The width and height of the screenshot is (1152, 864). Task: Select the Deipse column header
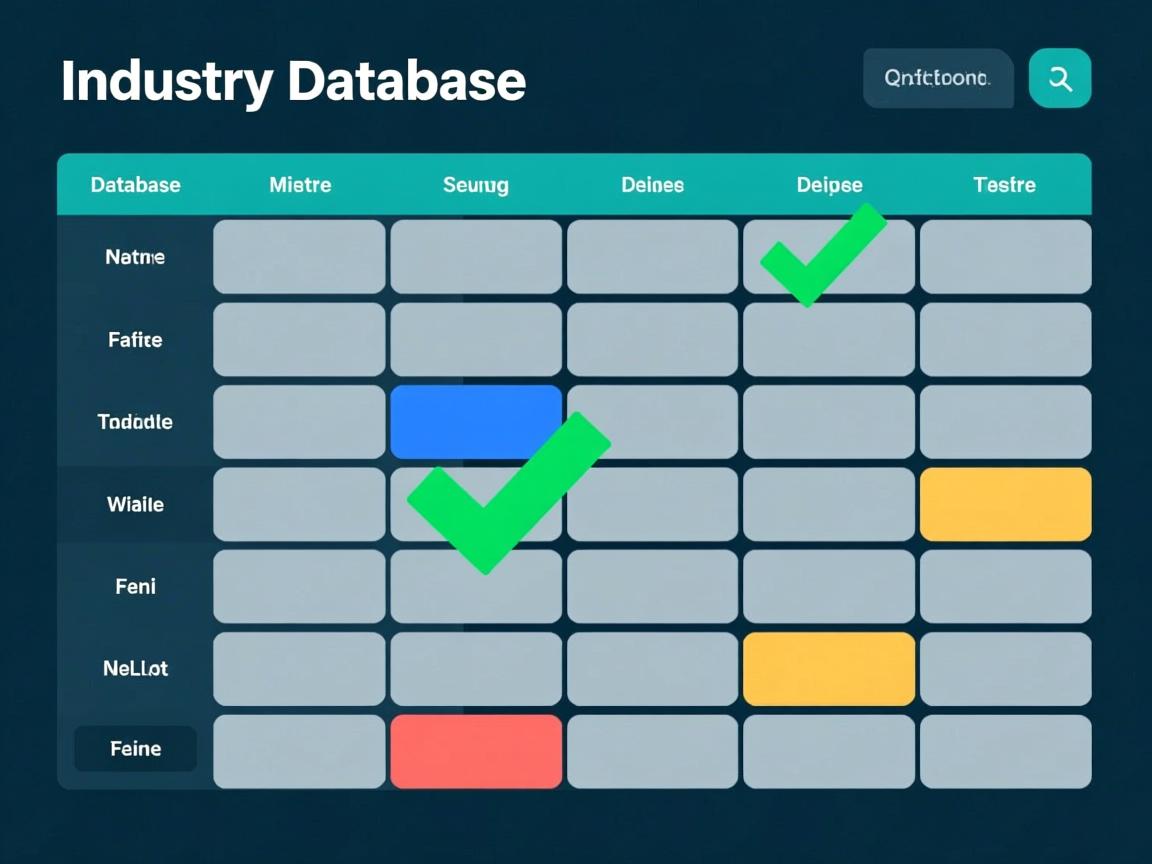(x=829, y=185)
